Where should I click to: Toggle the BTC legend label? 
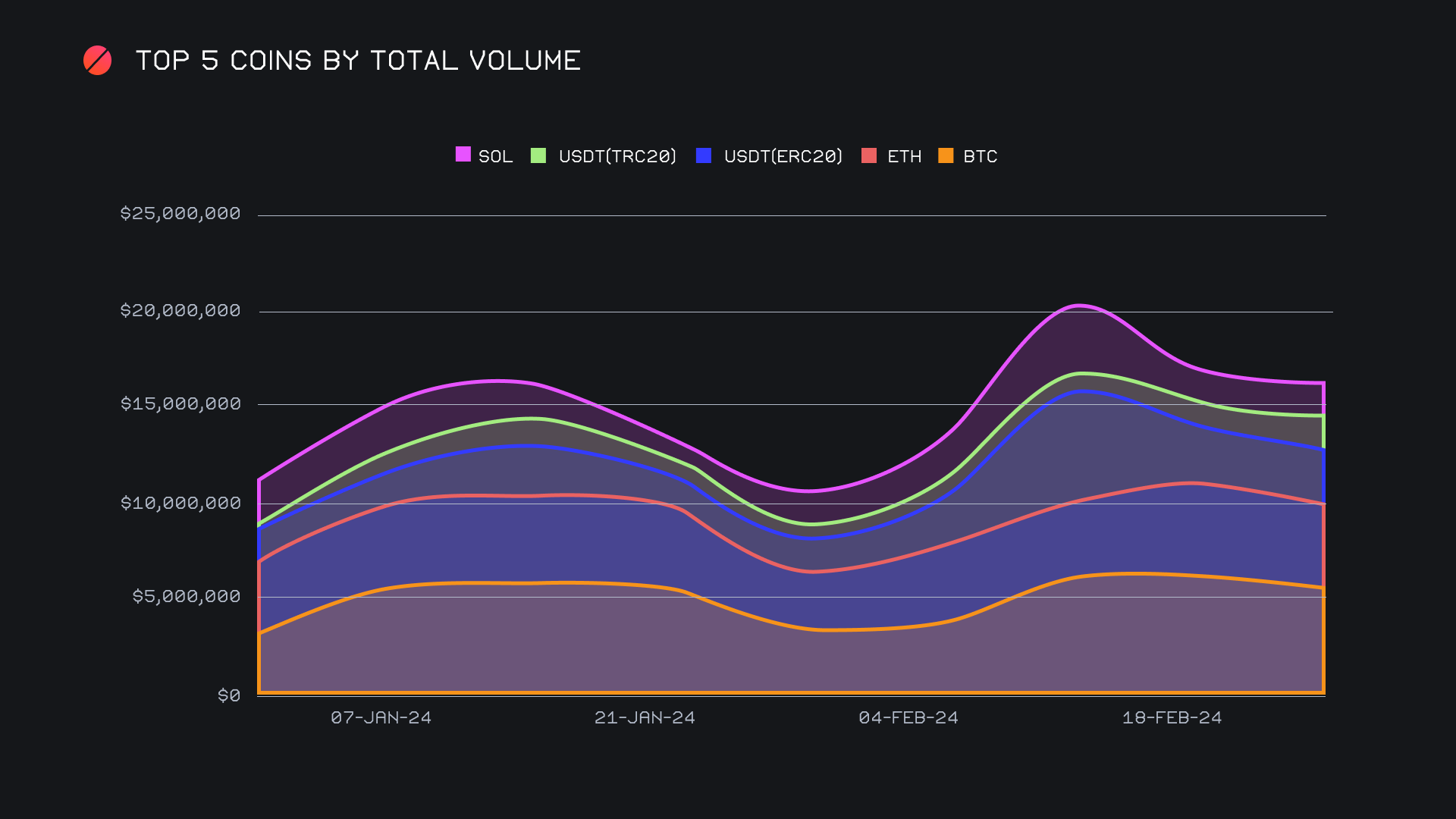tap(980, 156)
